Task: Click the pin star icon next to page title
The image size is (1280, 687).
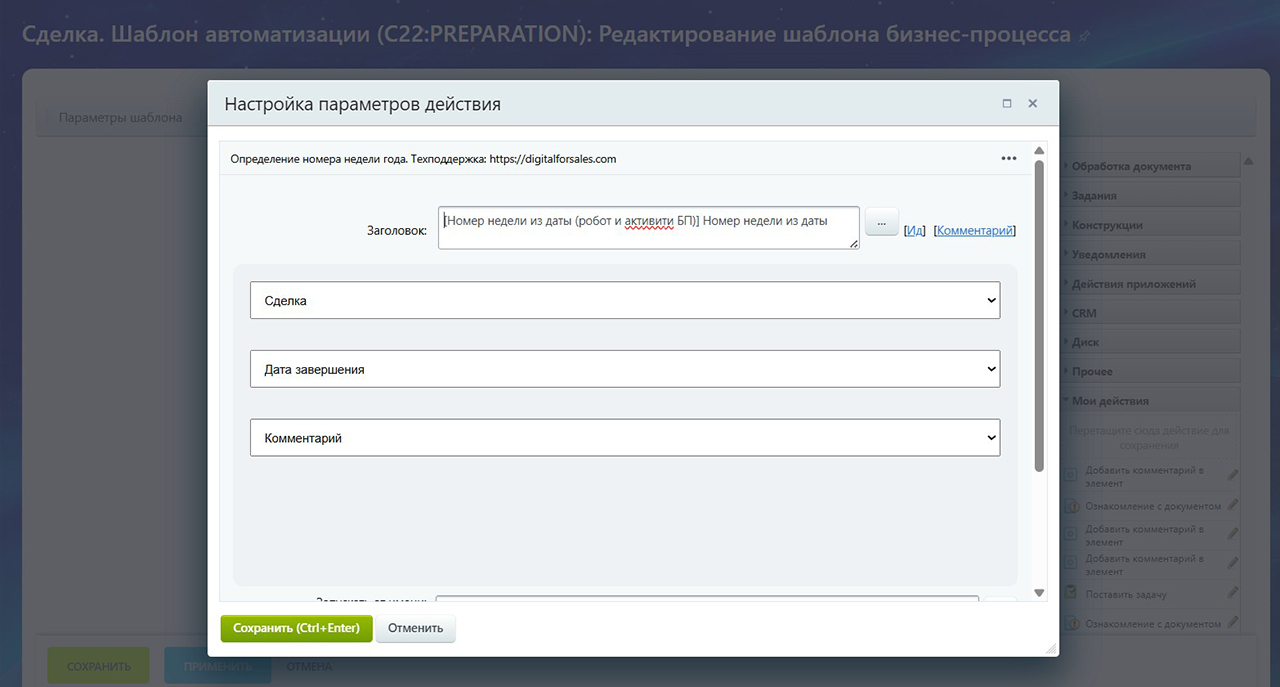Action: click(x=1084, y=36)
